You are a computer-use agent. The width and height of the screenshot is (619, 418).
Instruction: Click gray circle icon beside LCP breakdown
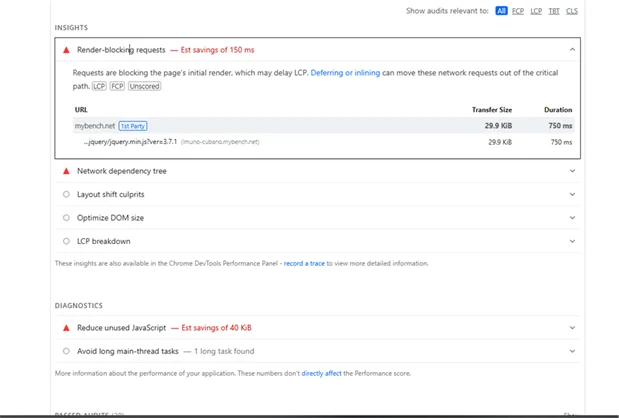(66, 241)
